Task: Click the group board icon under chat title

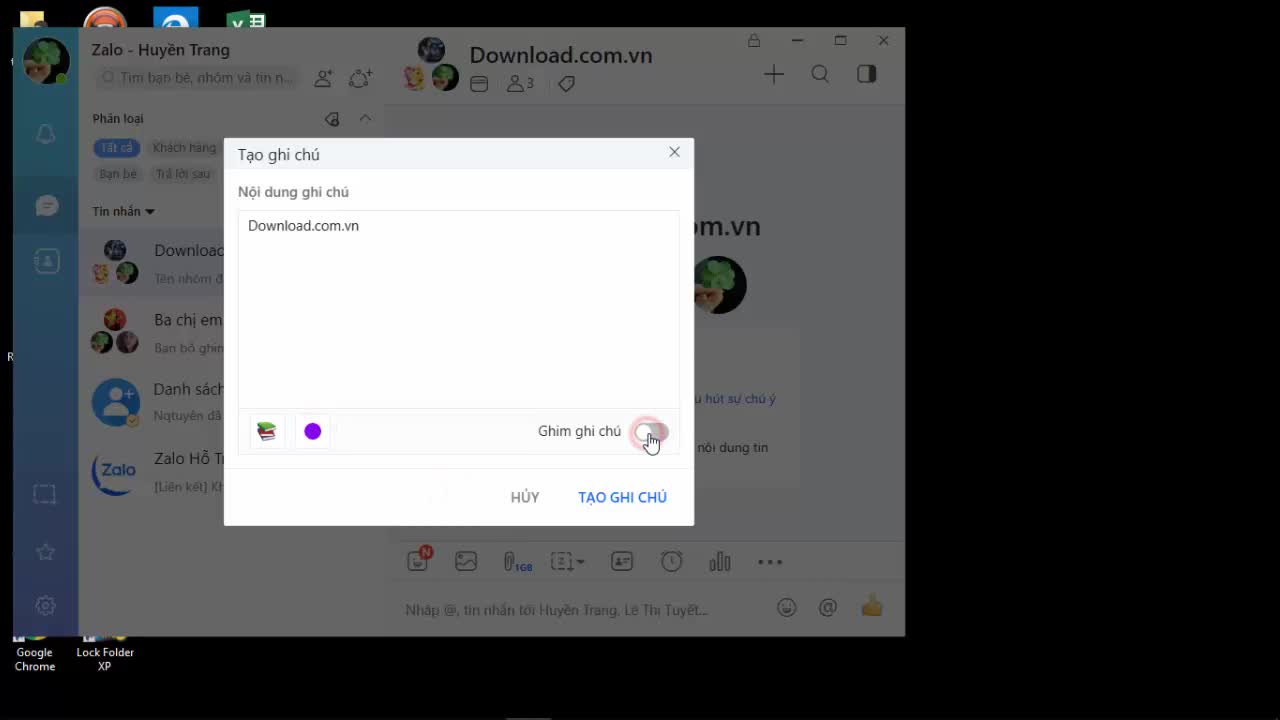Action: click(x=479, y=84)
